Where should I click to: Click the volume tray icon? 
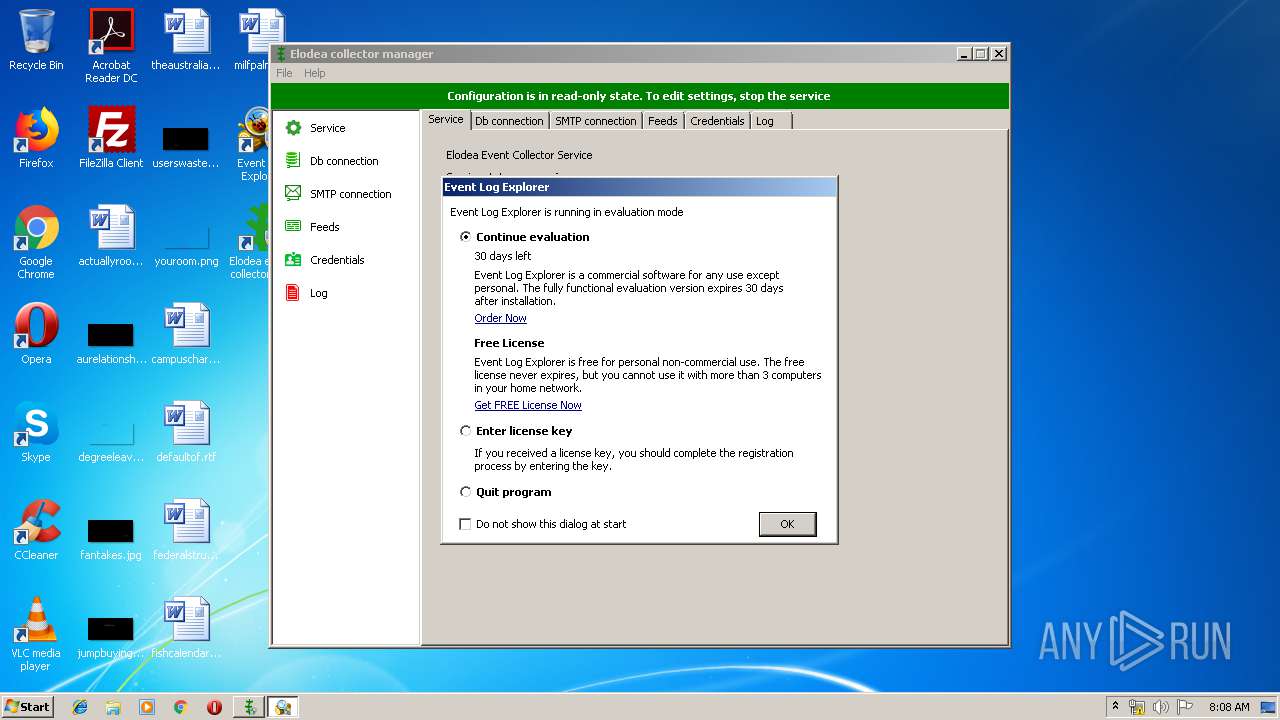1161,707
